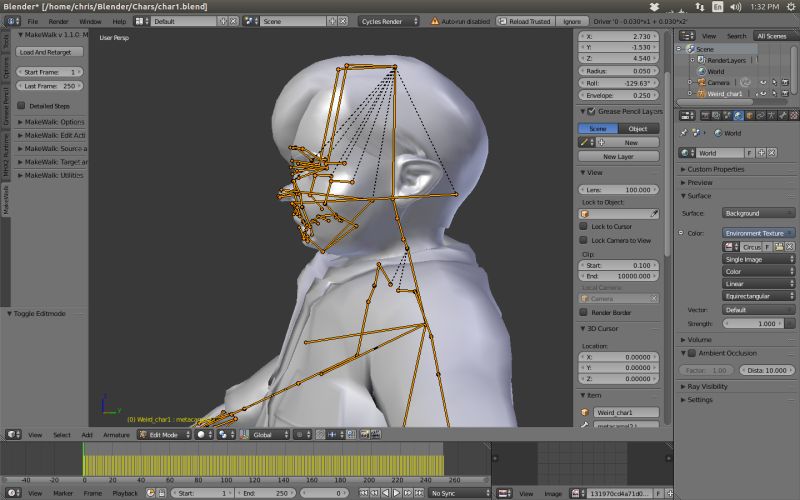Click the unlink world X icon
The width and height of the screenshot is (800, 500).
[772, 153]
